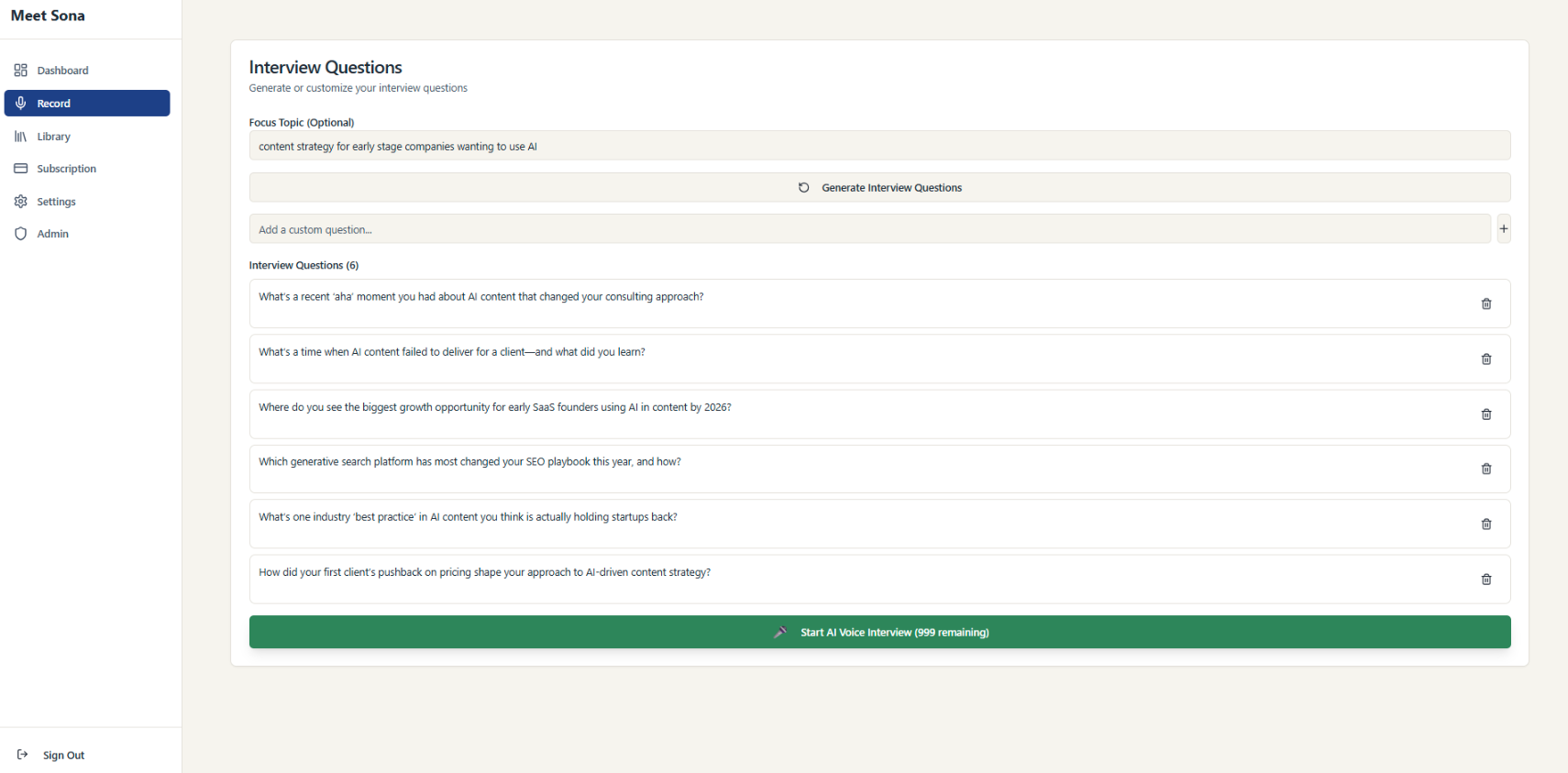1568x773 pixels.
Task: Delete the pricing pushback question
Action: (x=1486, y=579)
